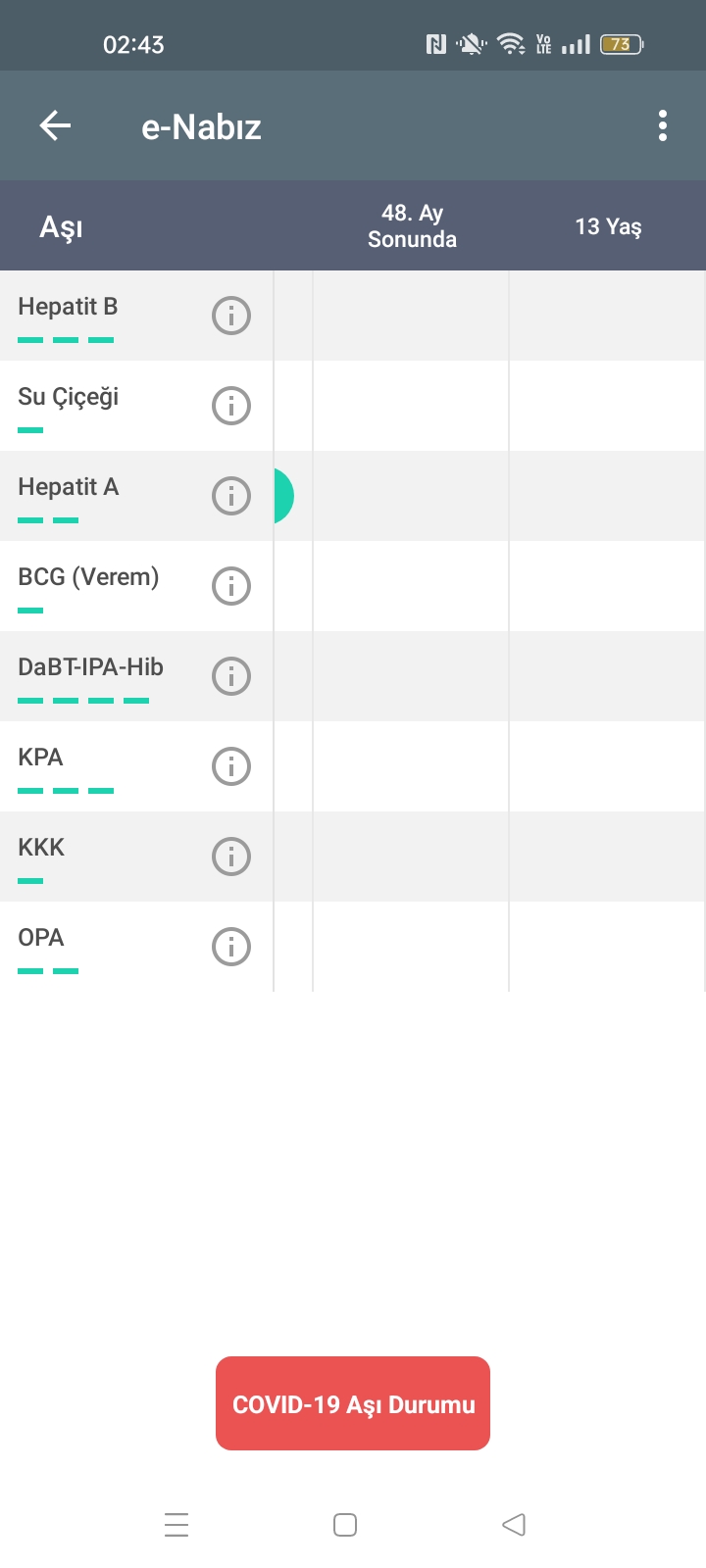Viewport: 706px width, 1568px height.
Task: Tap the green Hepatit A dose marker
Action: tap(283, 496)
